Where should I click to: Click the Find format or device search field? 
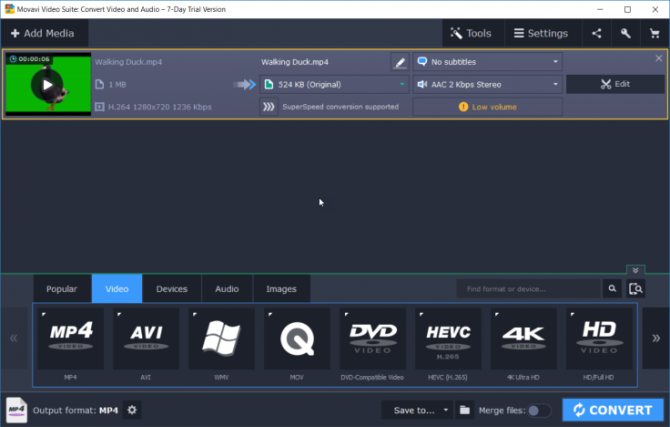528,289
